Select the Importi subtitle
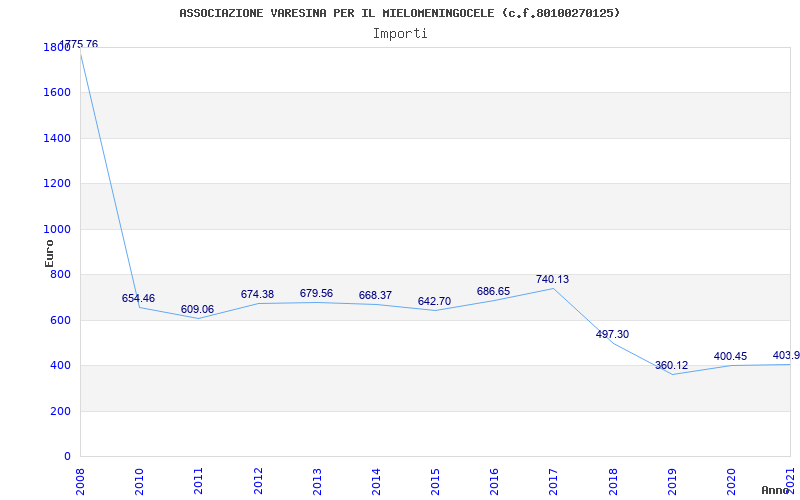 [x=400, y=34]
